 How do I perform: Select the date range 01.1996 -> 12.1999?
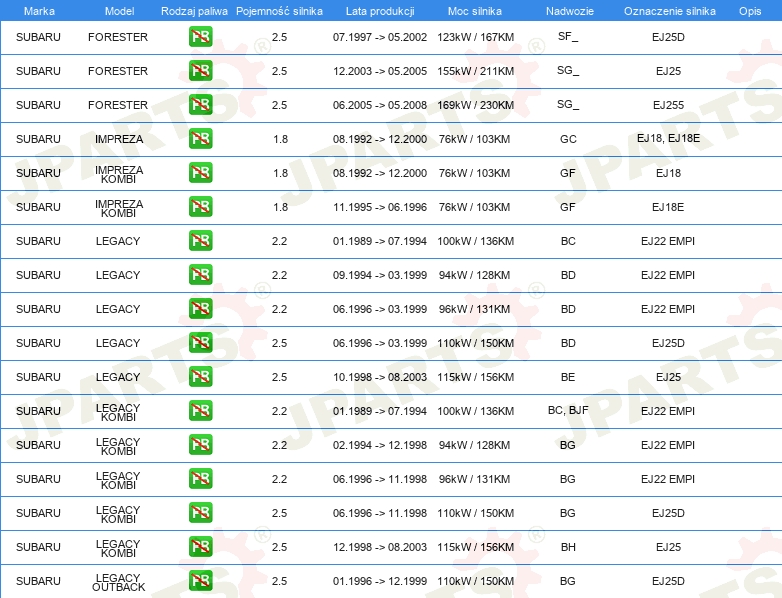coord(380,581)
